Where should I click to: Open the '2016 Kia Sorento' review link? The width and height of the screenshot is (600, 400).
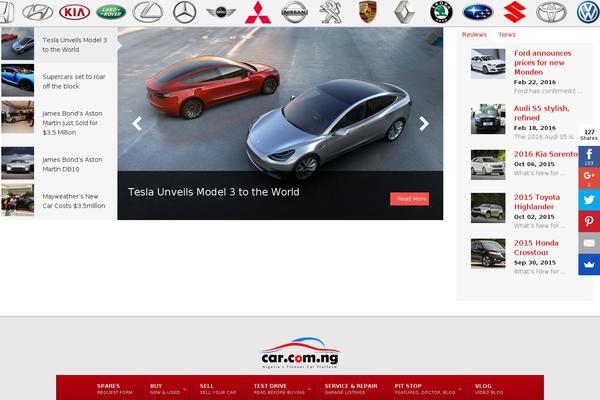(546, 154)
